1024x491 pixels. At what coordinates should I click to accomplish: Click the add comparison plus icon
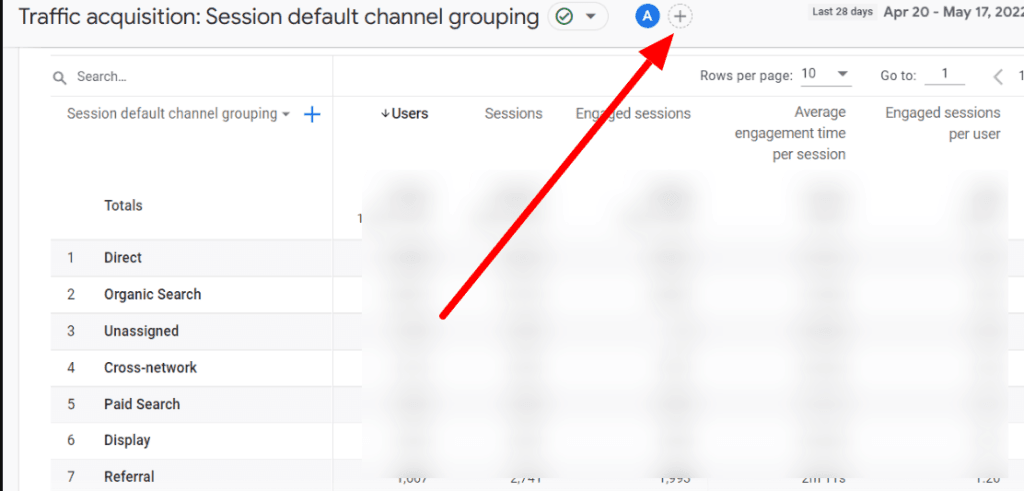[x=680, y=17]
